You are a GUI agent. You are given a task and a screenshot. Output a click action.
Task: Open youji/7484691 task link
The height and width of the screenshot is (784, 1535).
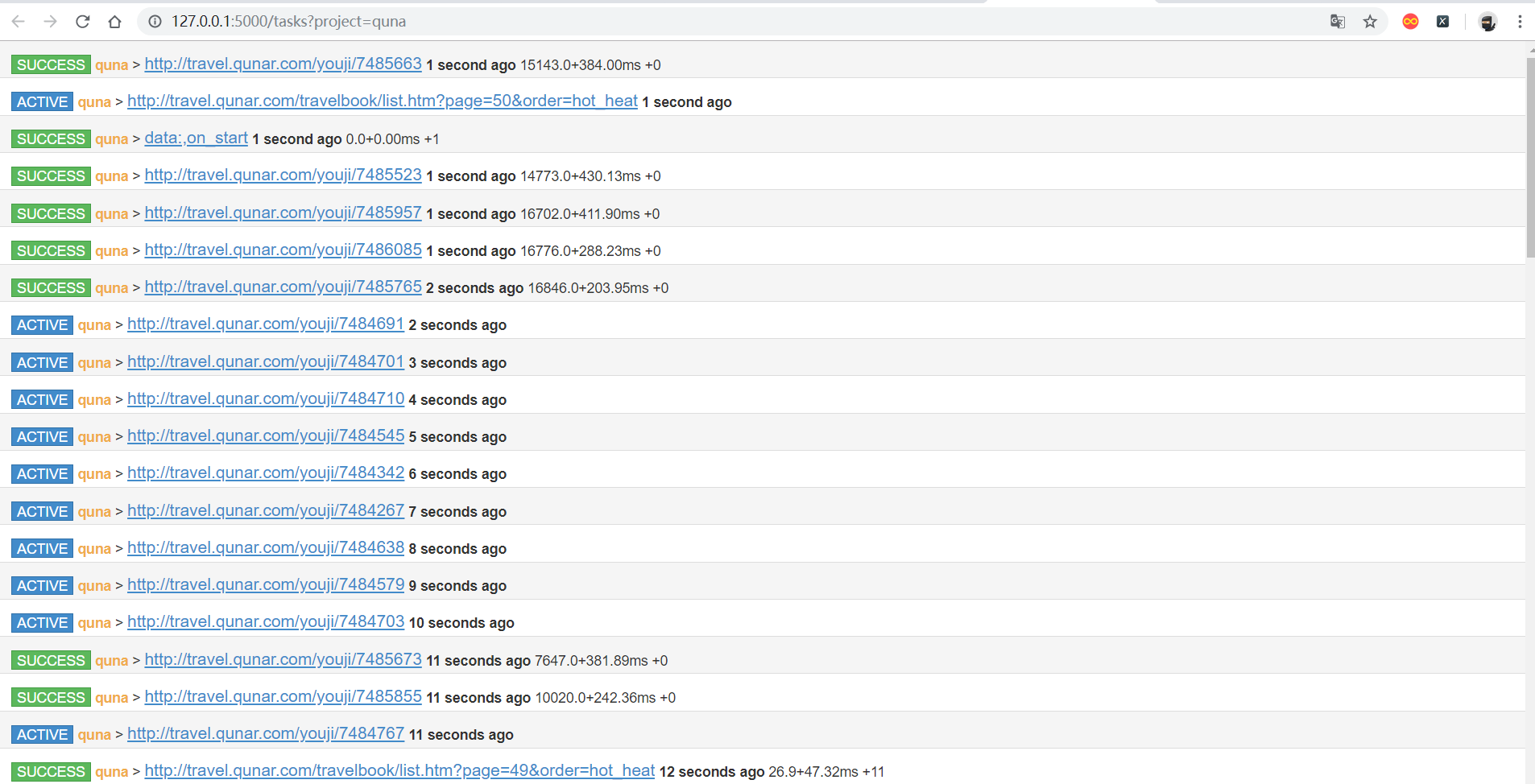(266, 324)
